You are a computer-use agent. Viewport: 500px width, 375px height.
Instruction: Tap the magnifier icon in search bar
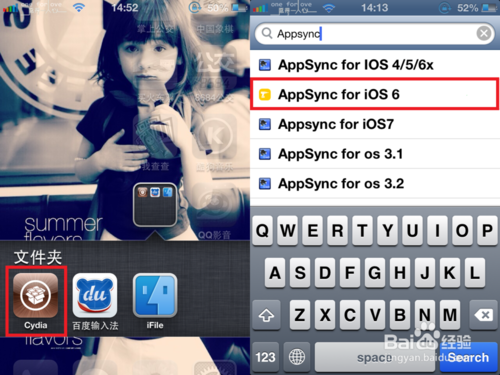pyautogui.click(x=267, y=33)
